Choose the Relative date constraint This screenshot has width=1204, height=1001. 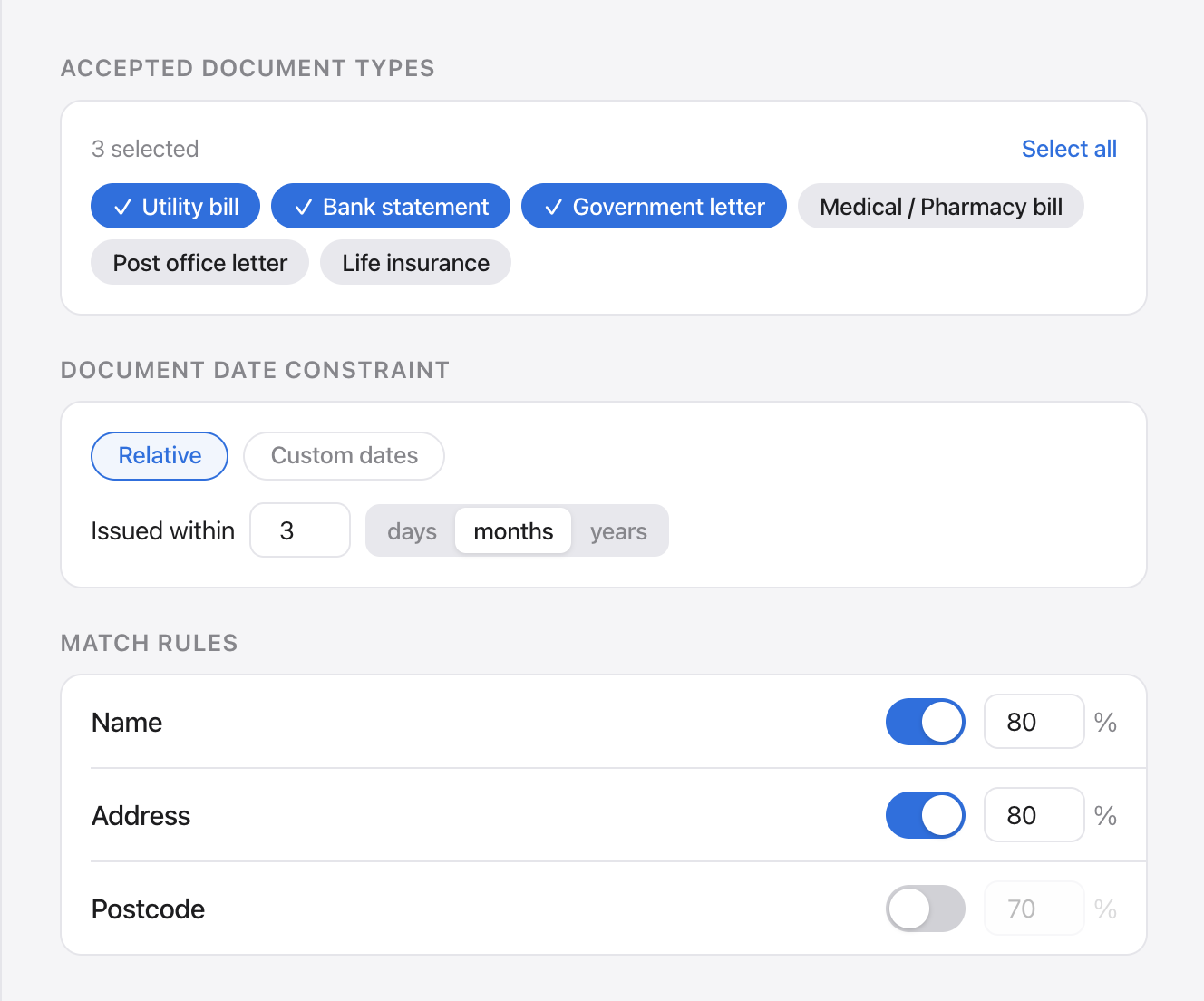[160, 455]
